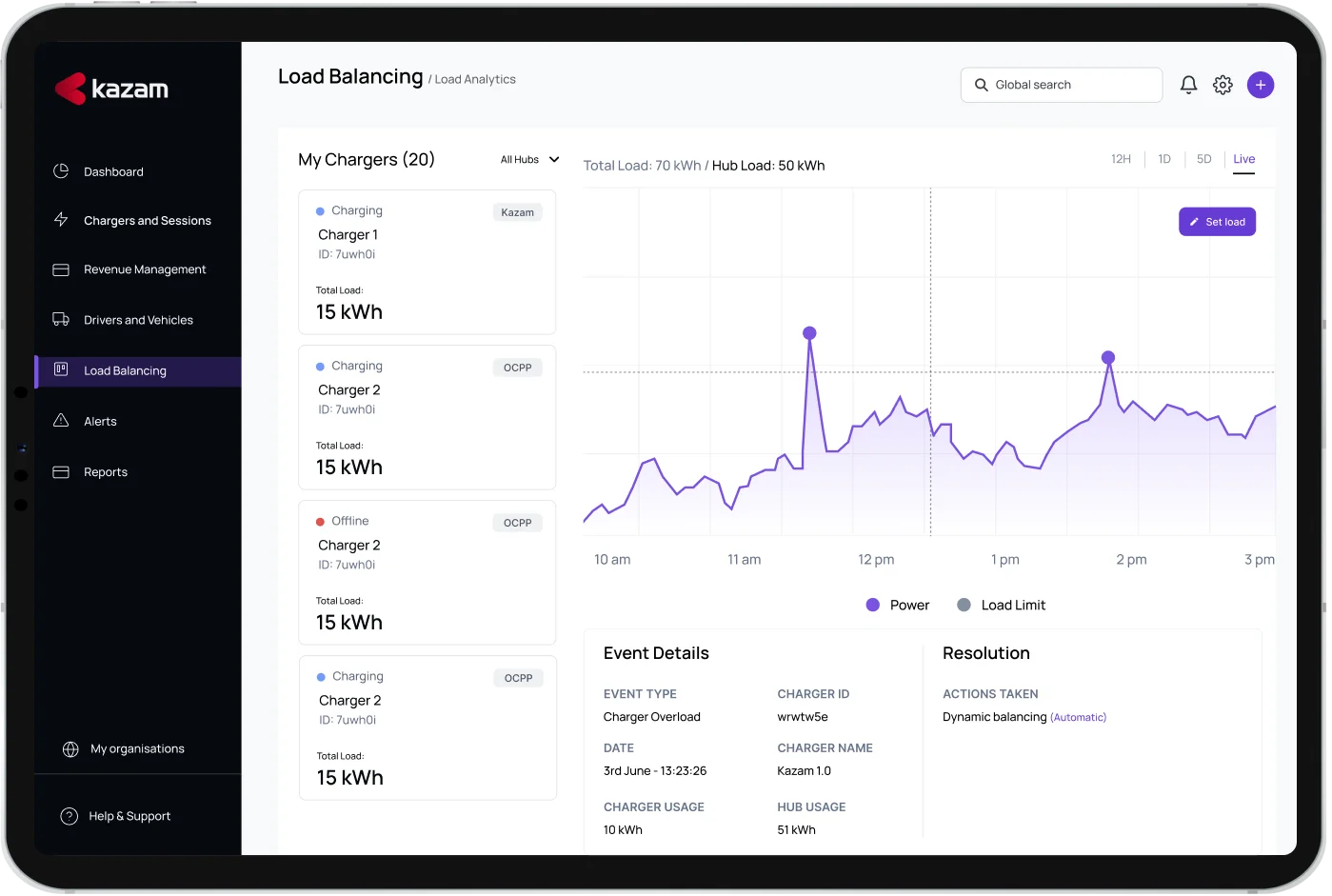Click Drivers and Vehicles truck icon
This screenshot has width=1332, height=896.
[61, 320]
